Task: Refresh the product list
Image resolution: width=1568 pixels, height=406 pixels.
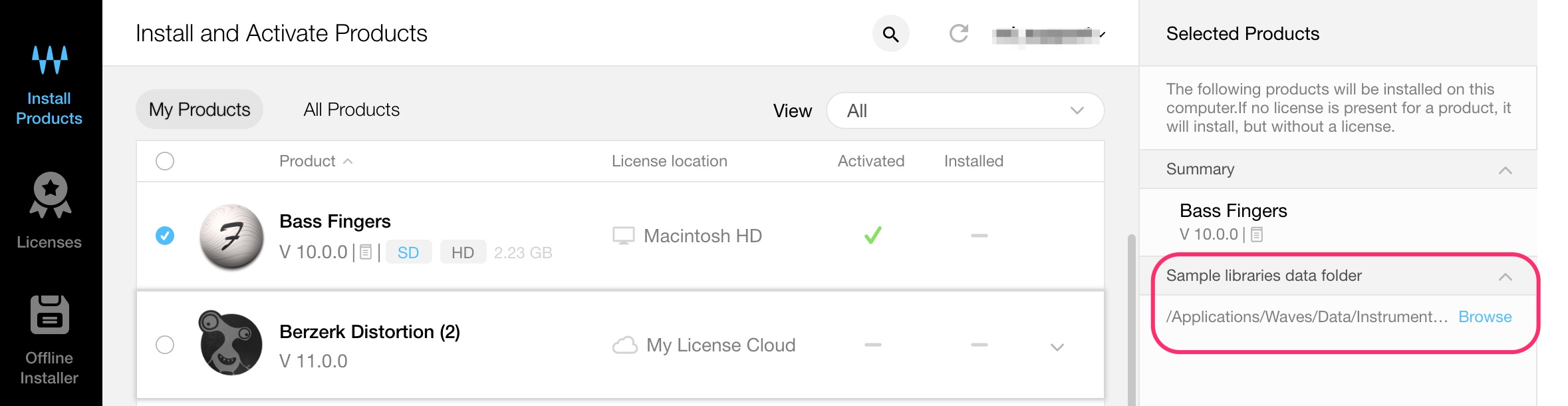Action: [x=958, y=33]
